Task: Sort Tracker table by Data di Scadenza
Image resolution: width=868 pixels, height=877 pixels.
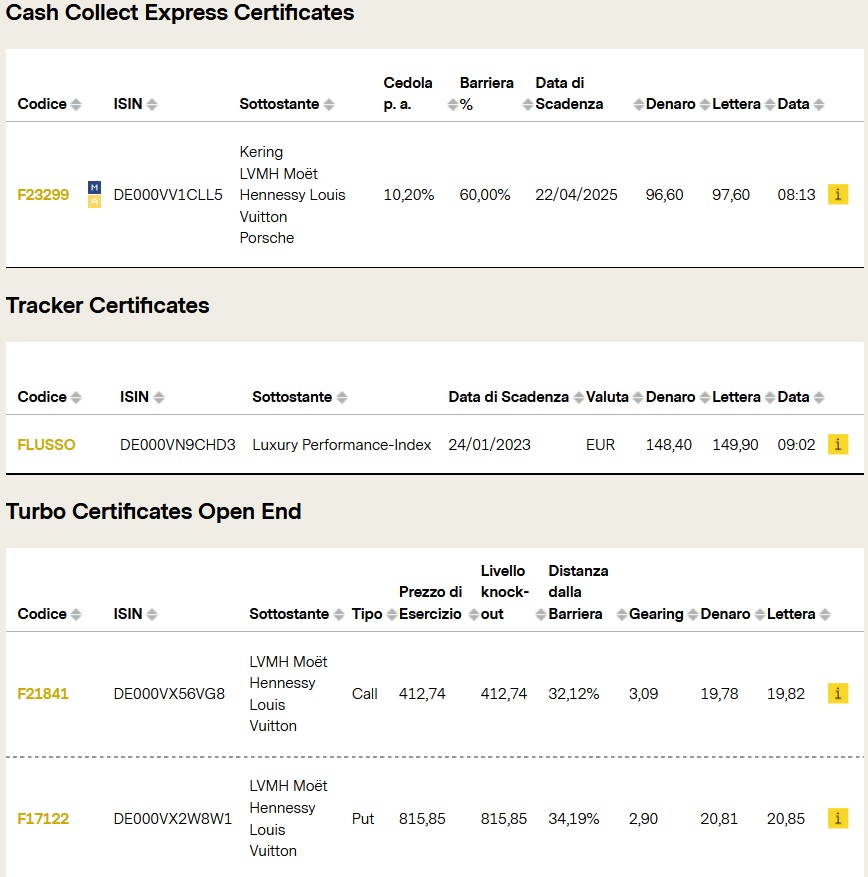Action: [579, 398]
